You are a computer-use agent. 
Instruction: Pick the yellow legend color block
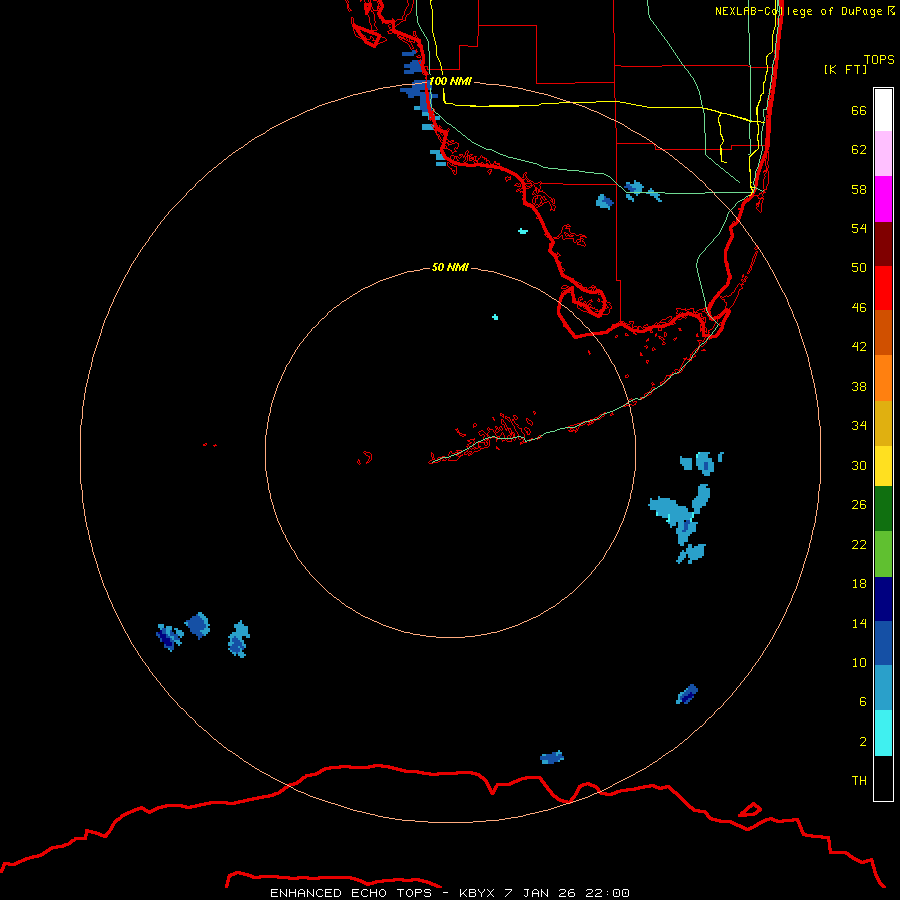coord(883,466)
